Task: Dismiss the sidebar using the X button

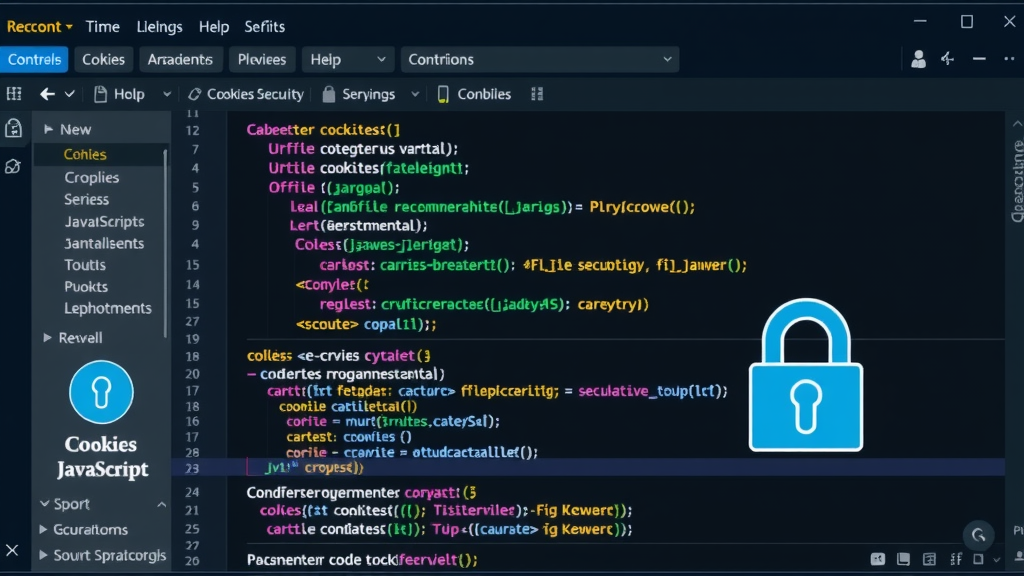Action: (12, 550)
